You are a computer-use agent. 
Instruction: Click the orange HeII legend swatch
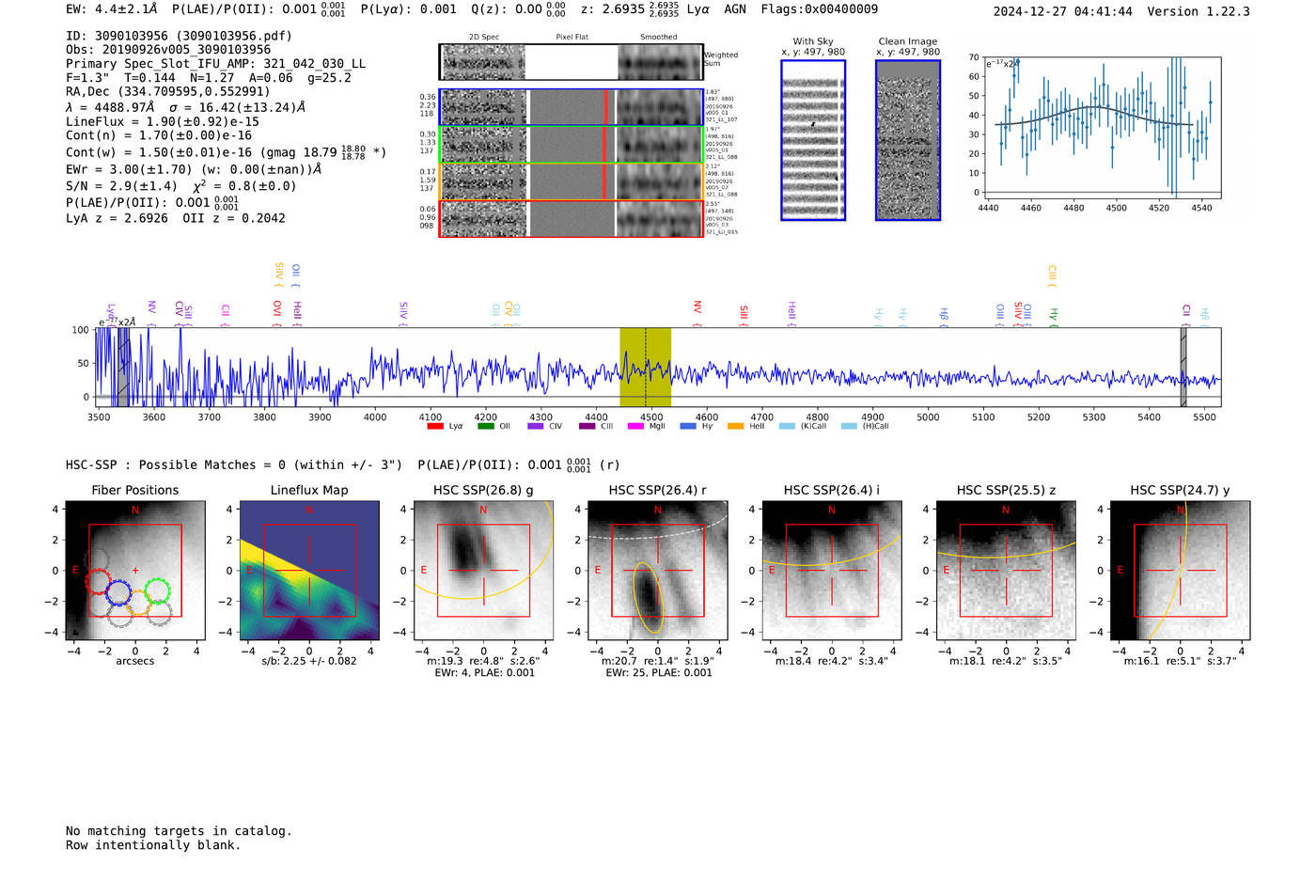(736, 426)
